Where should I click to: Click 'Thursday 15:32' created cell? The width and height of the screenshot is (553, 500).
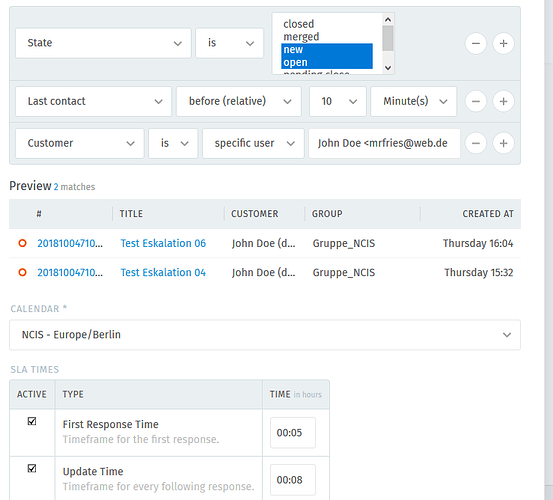pyautogui.click(x=479, y=273)
